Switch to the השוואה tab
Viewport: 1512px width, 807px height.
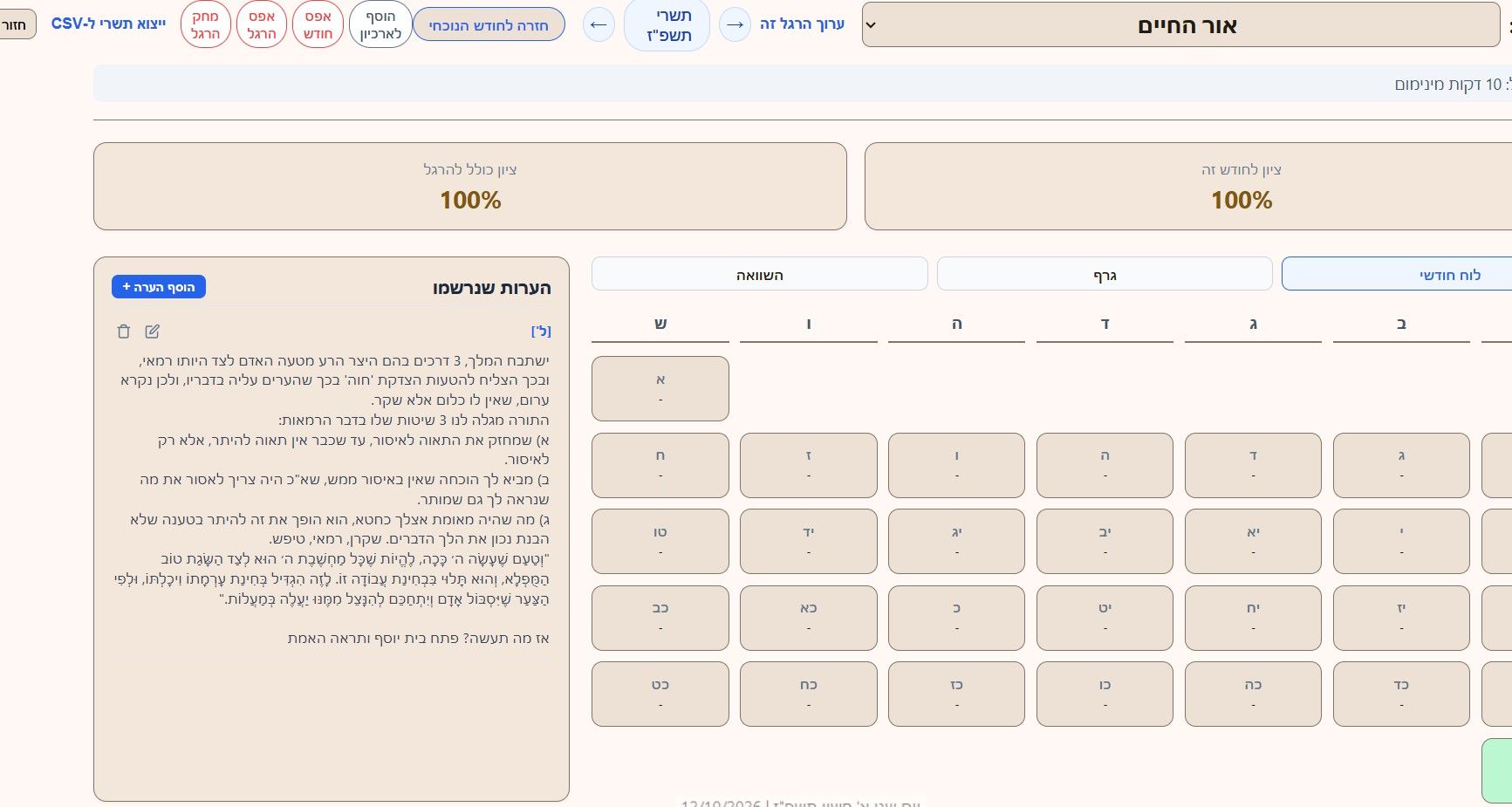759,274
